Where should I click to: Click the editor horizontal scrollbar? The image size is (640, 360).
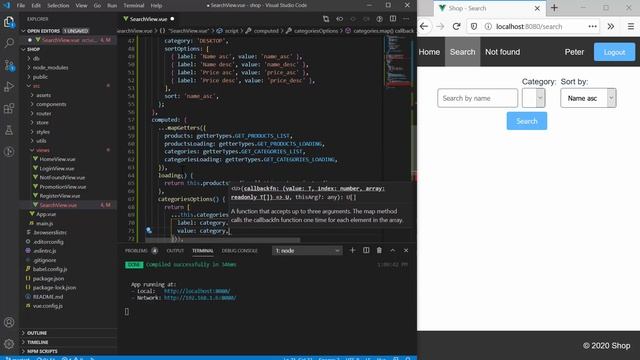[x=223, y=240]
